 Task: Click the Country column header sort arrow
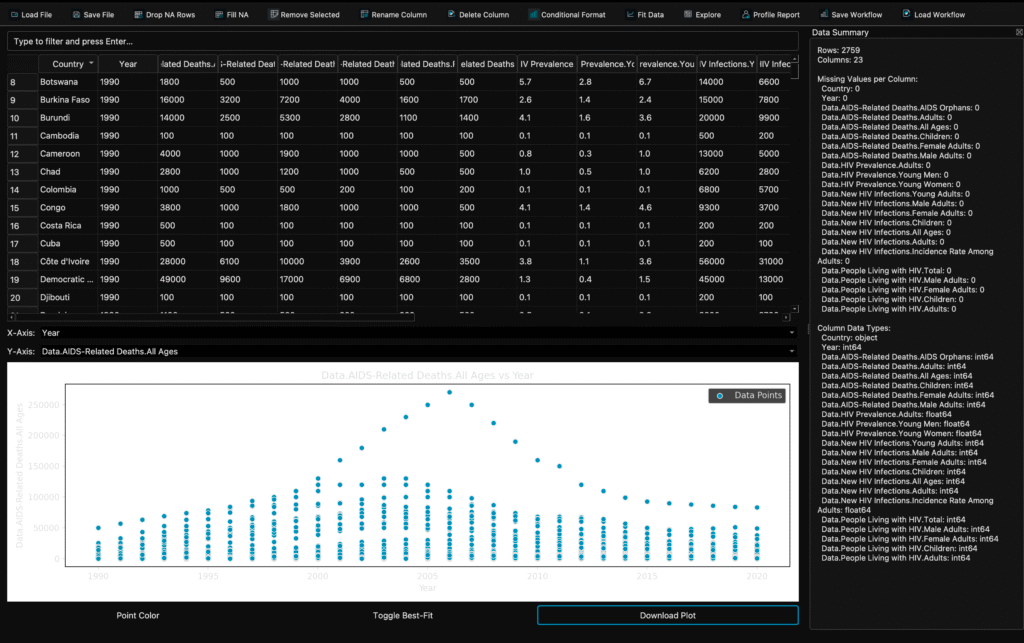92,63
